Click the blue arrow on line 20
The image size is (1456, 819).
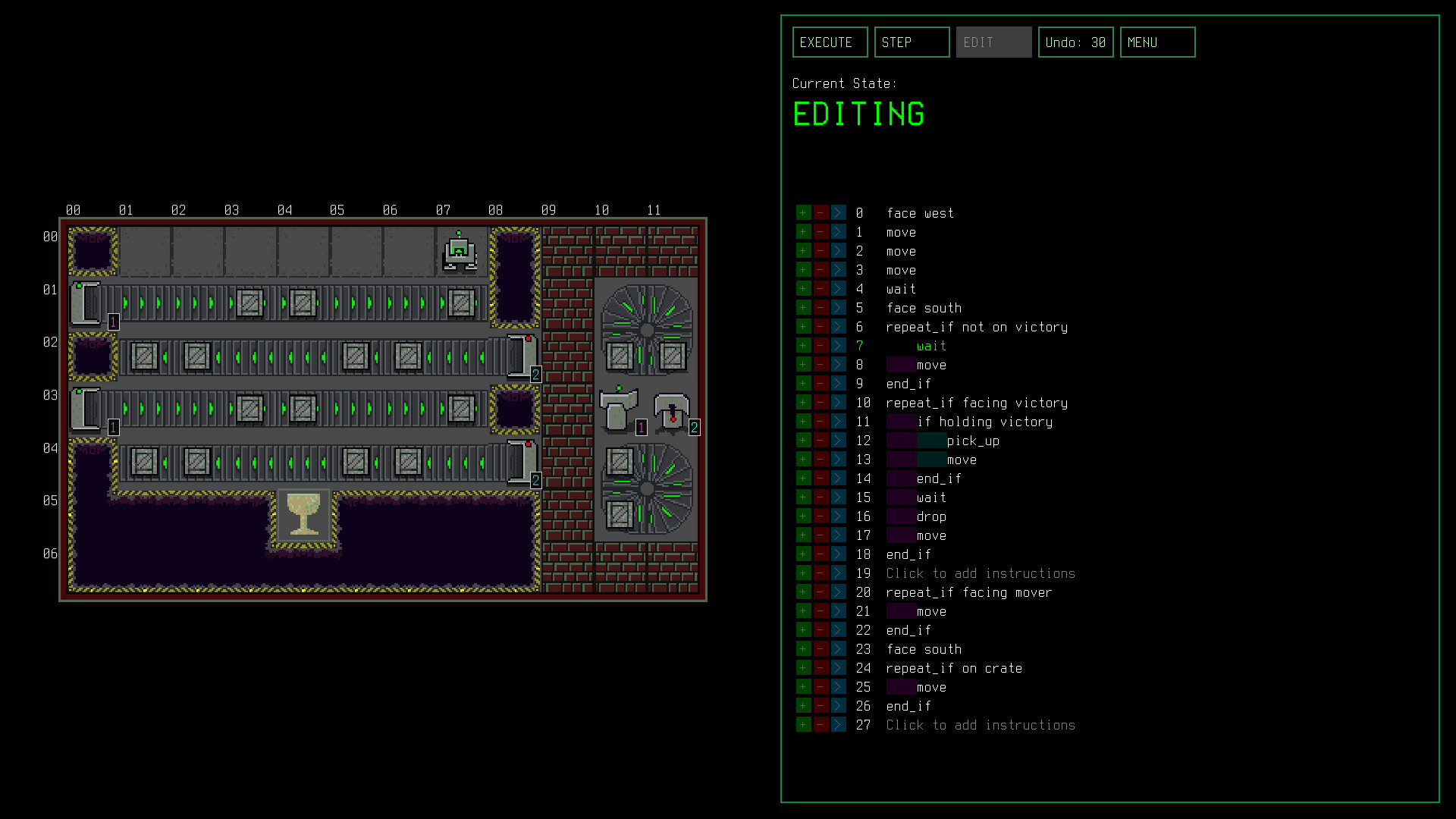click(x=838, y=592)
